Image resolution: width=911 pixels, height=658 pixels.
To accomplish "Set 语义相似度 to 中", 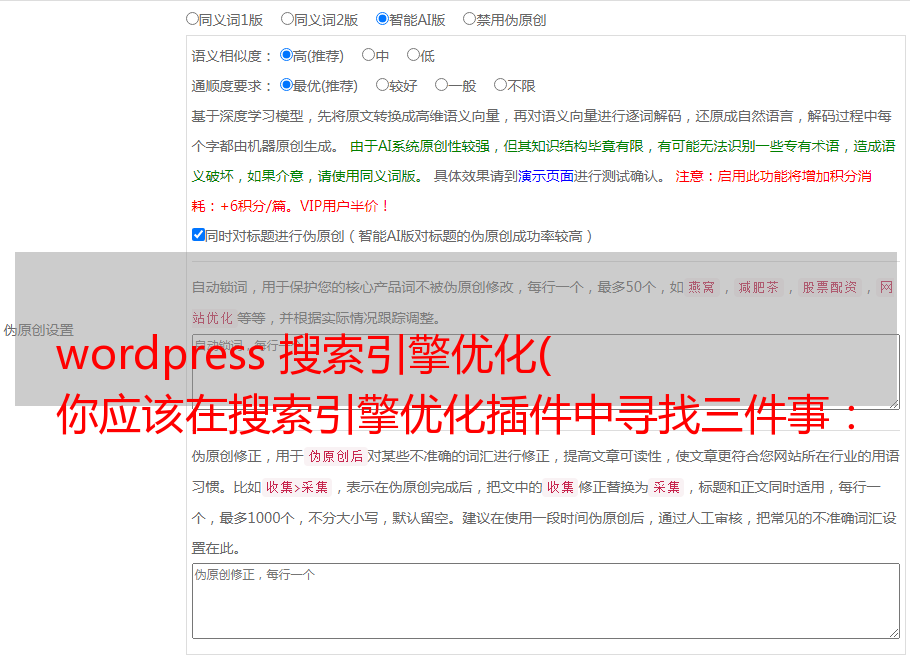I will (368, 55).
